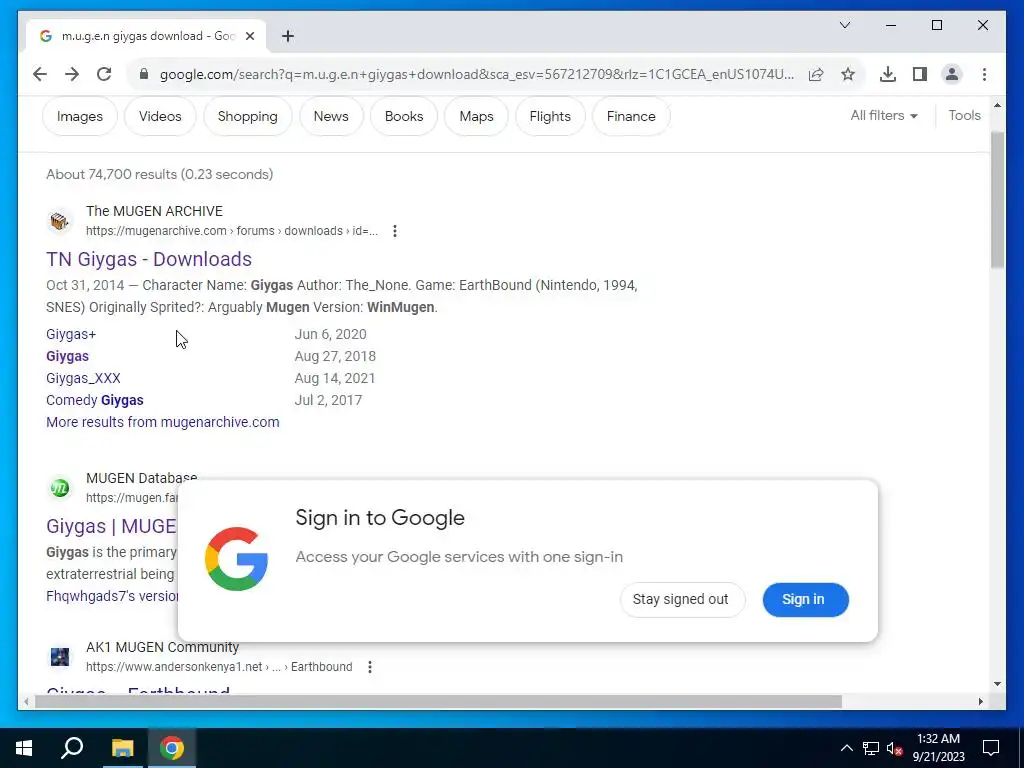Click the blue Sign in button
The height and width of the screenshot is (768, 1024).
point(805,600)
